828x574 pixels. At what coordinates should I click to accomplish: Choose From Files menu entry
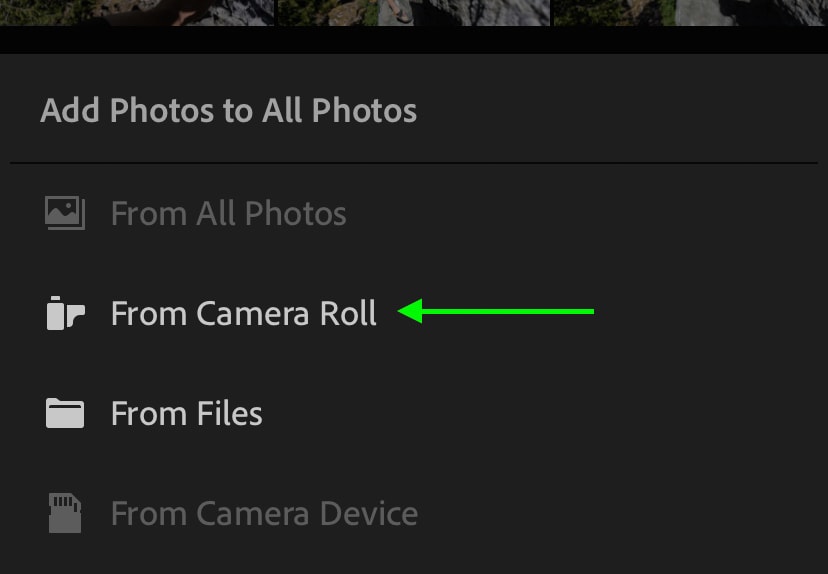(x=414, y=413)
